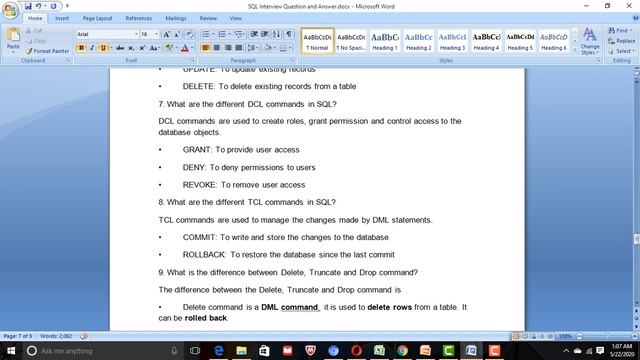This screenshot has height=360, width=640.
Task: Click the Save icon in quick access toolbar
Action: (x=28, y=6)
